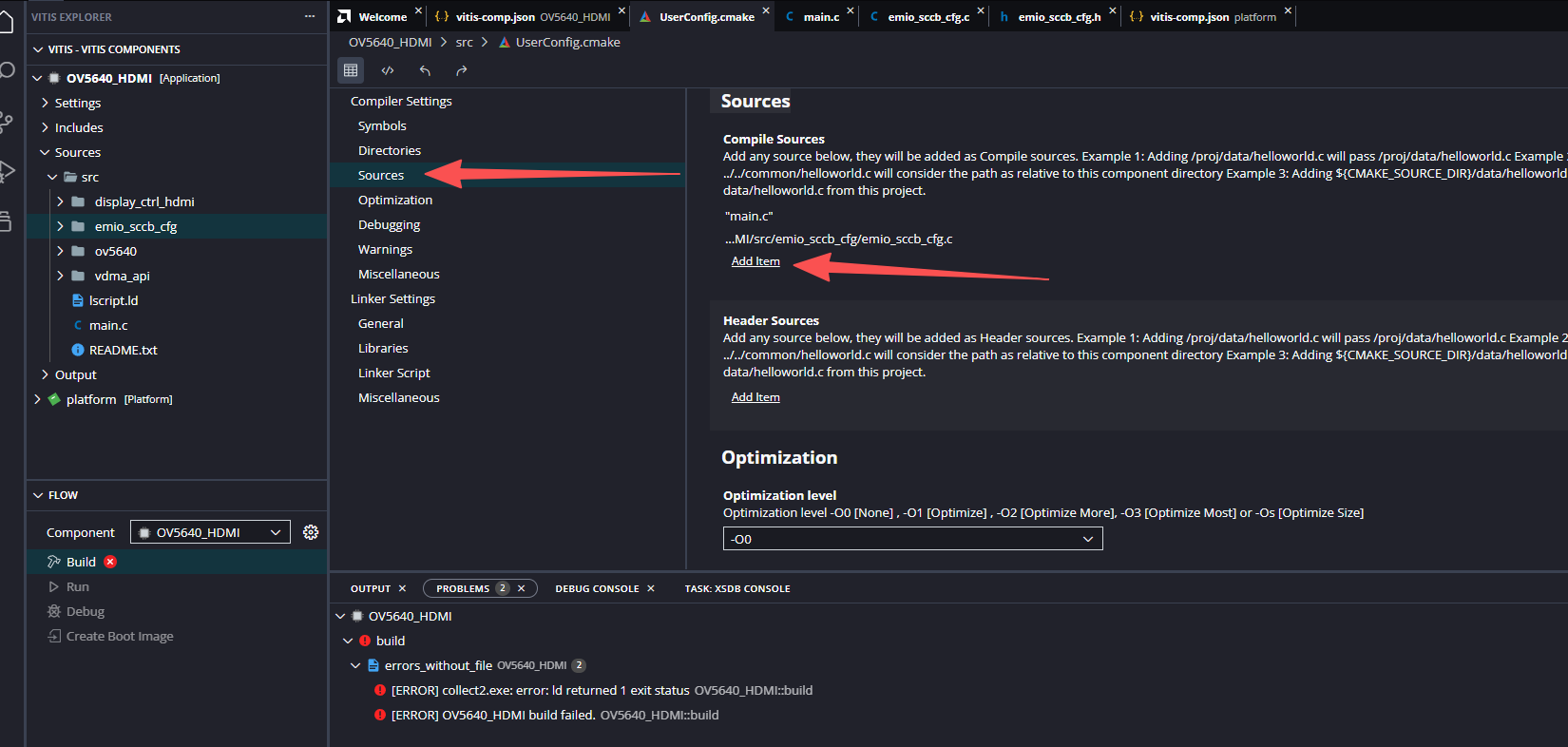Click the problems count badge 2
This screenshot has height=747, width=1568.
tap(503, 588)
